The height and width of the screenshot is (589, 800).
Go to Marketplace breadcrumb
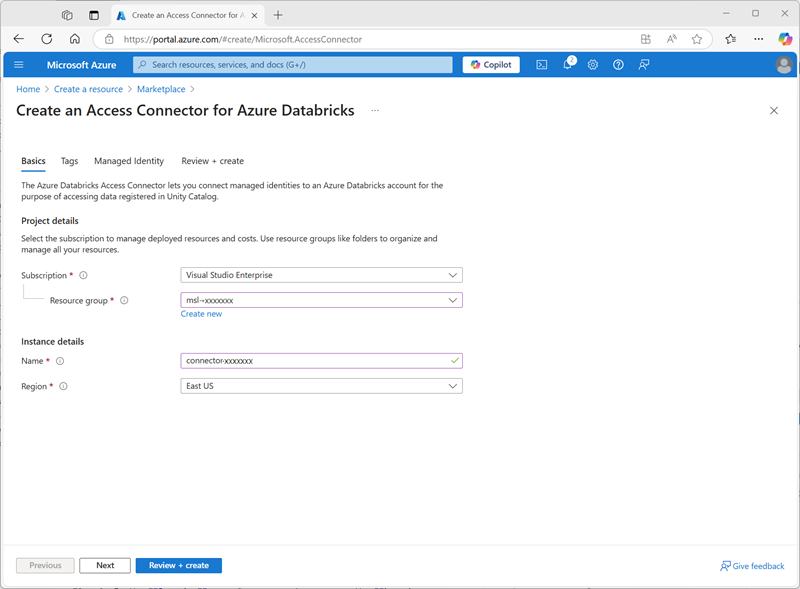pyautogui.click(x=161, y=89)
